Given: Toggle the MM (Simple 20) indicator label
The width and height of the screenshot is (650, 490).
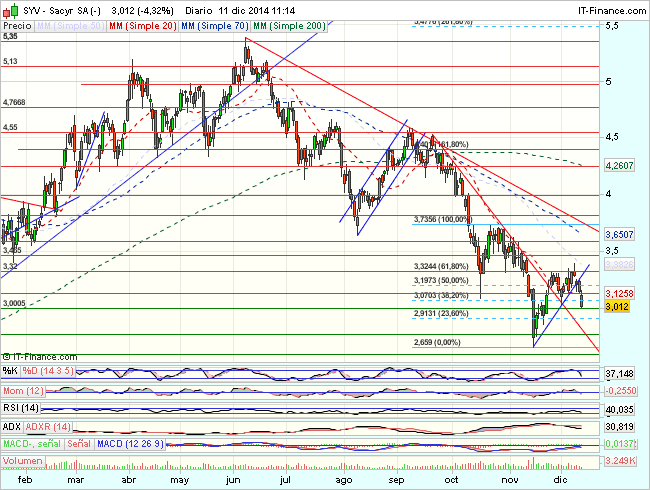Looking at the screenshot, I should (143, 26).
